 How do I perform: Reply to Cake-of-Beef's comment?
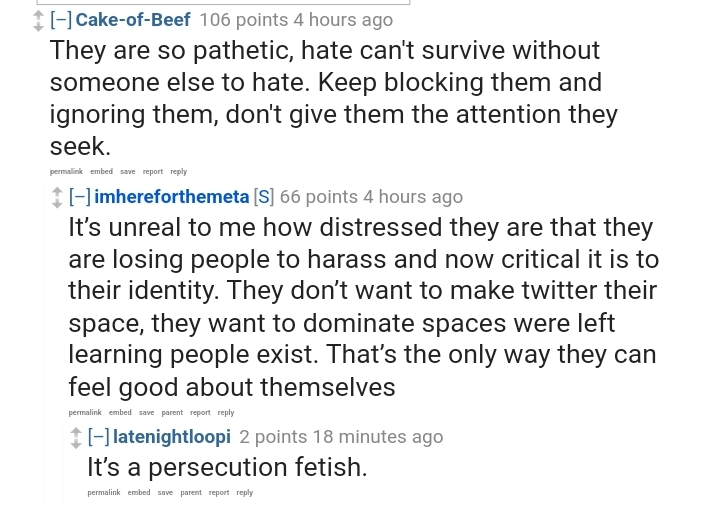[x=179, y=172]
